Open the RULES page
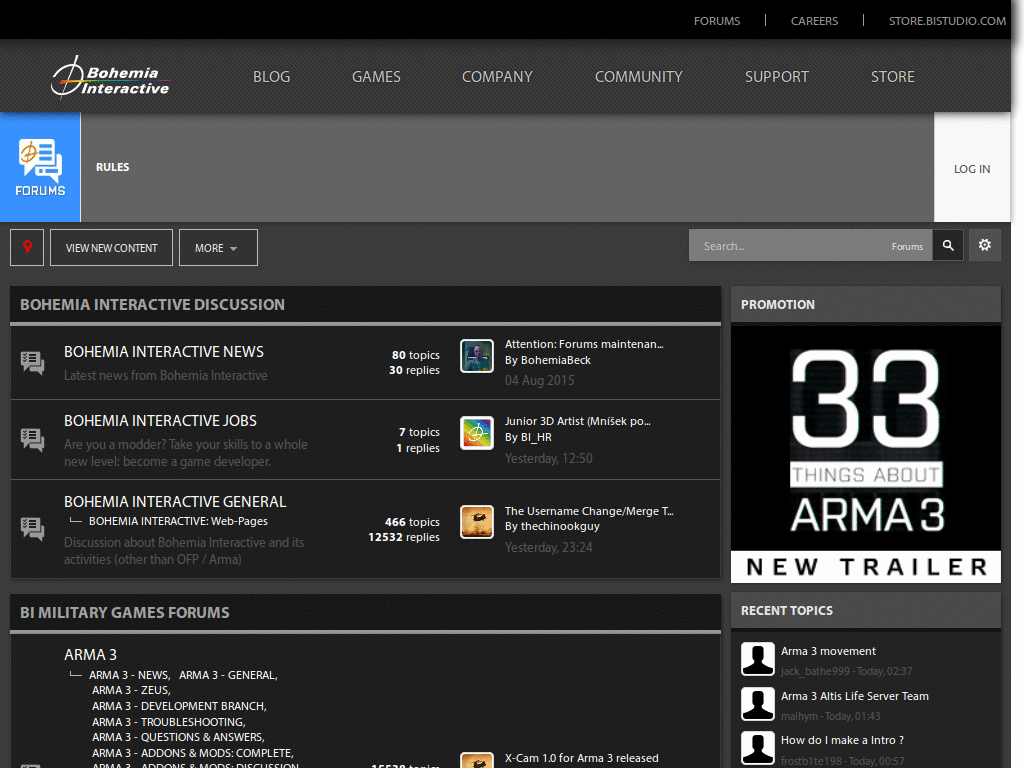 (x=113, y=167)
